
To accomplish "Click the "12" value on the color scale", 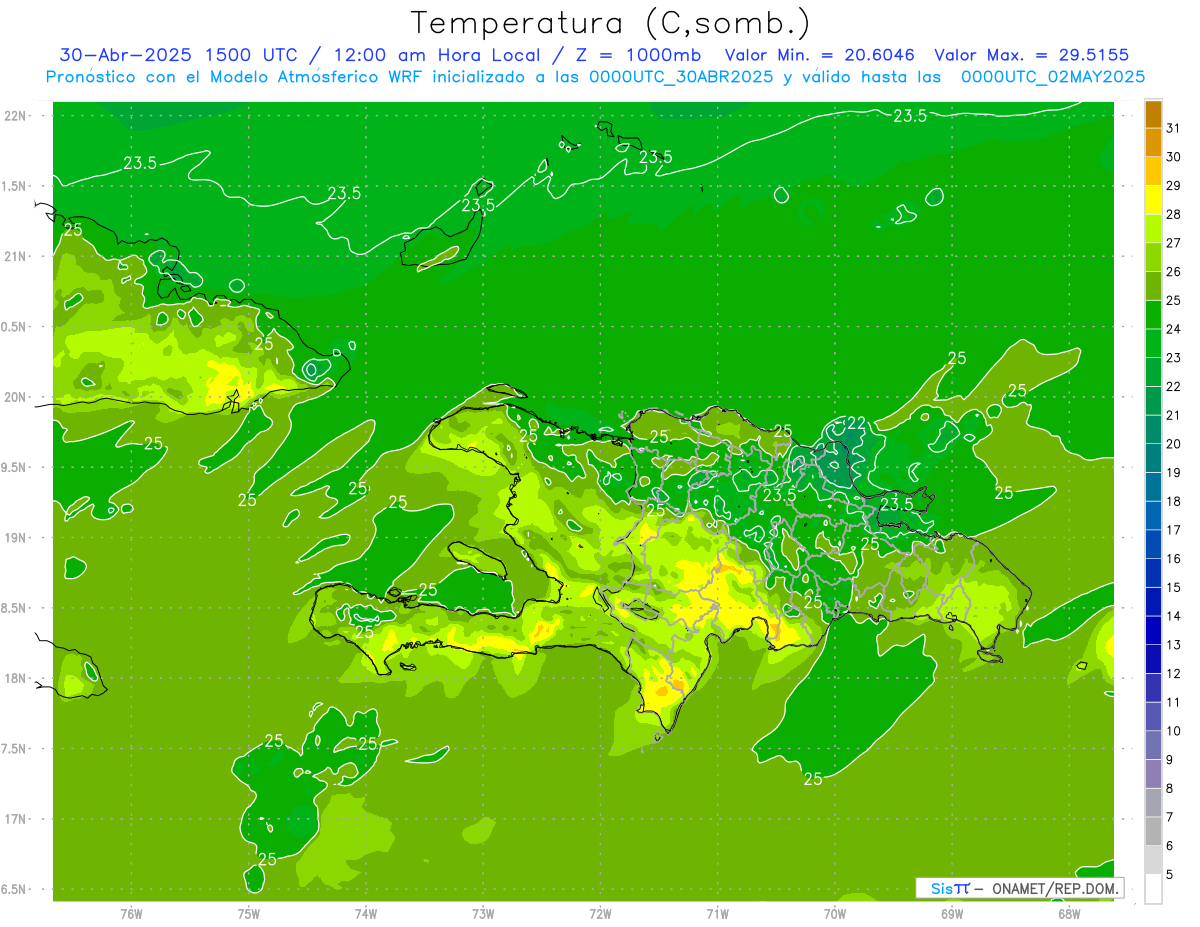I will [1174, 673].
